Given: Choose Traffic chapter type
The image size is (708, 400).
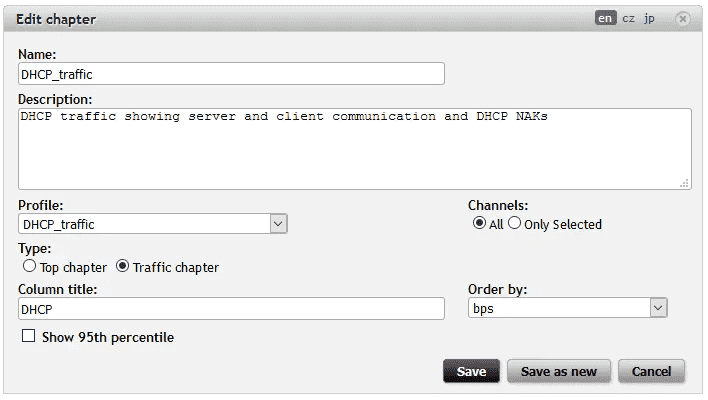Looking at the screenshot, I should 123,267.
